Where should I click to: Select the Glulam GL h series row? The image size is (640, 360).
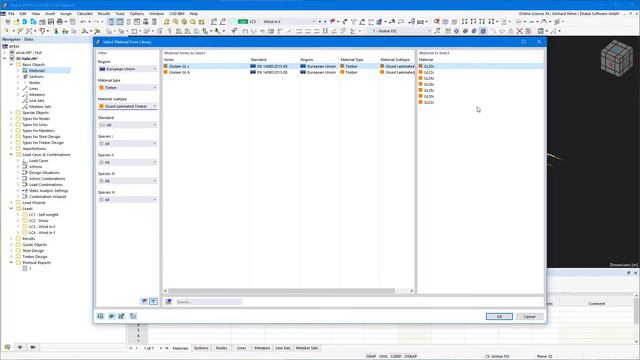pyautogui.click(x=289, y=72)
